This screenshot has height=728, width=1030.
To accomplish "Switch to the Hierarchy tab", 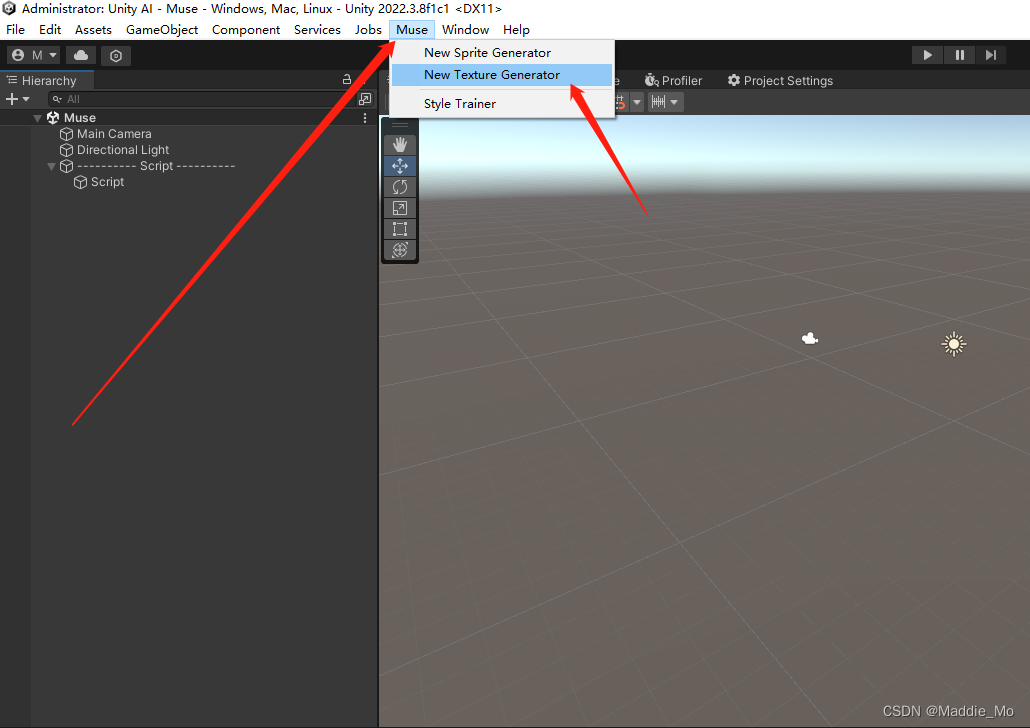I will 47,80.
